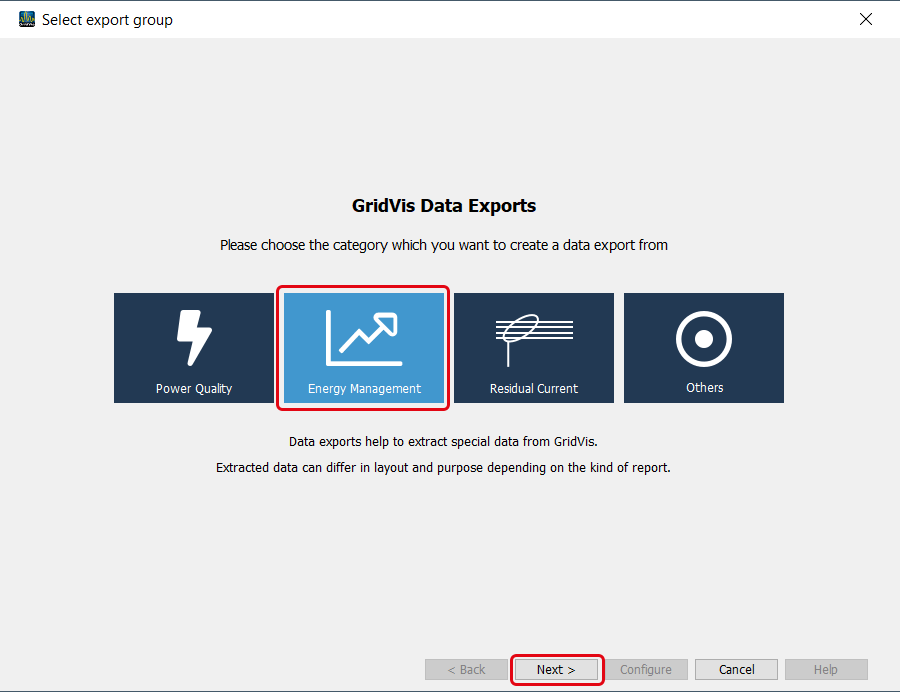Click the Others tile label

pos(704,388)
